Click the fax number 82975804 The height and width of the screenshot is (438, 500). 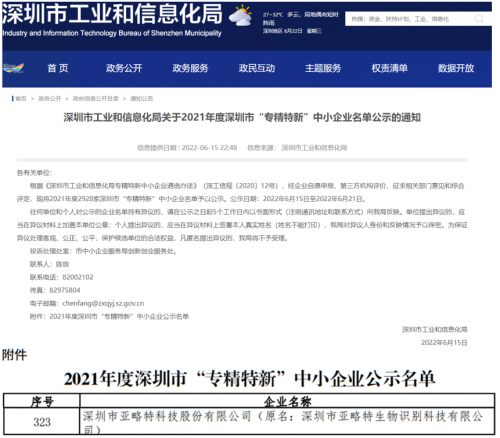[x=65, y=290]
